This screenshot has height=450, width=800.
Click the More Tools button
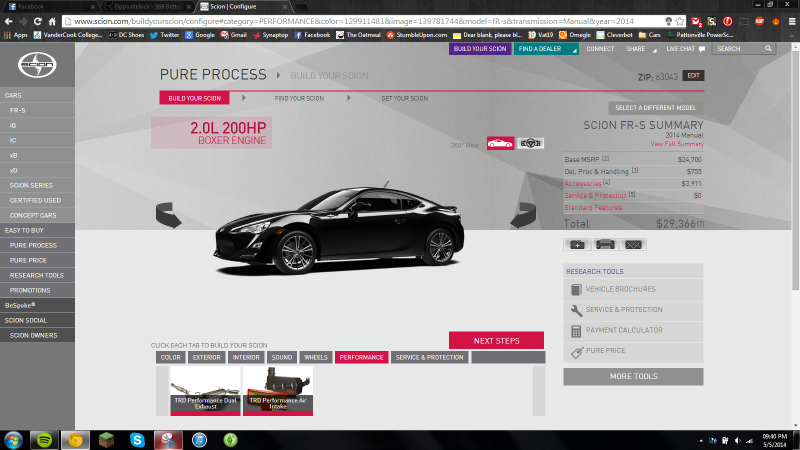point(633,377)
